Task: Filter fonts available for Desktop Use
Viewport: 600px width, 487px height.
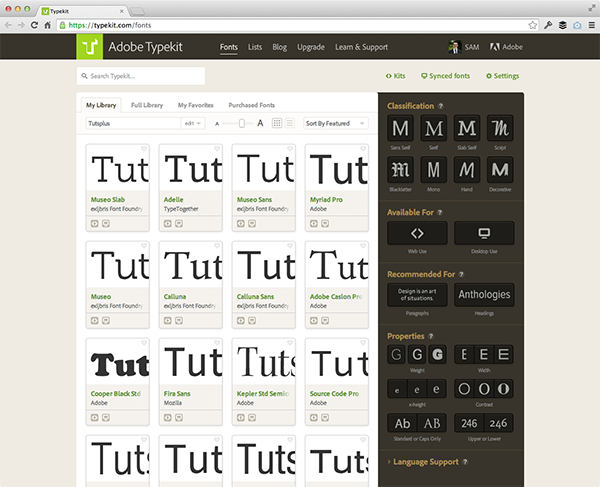Action: pyautogui.click(x=484, y=233)
